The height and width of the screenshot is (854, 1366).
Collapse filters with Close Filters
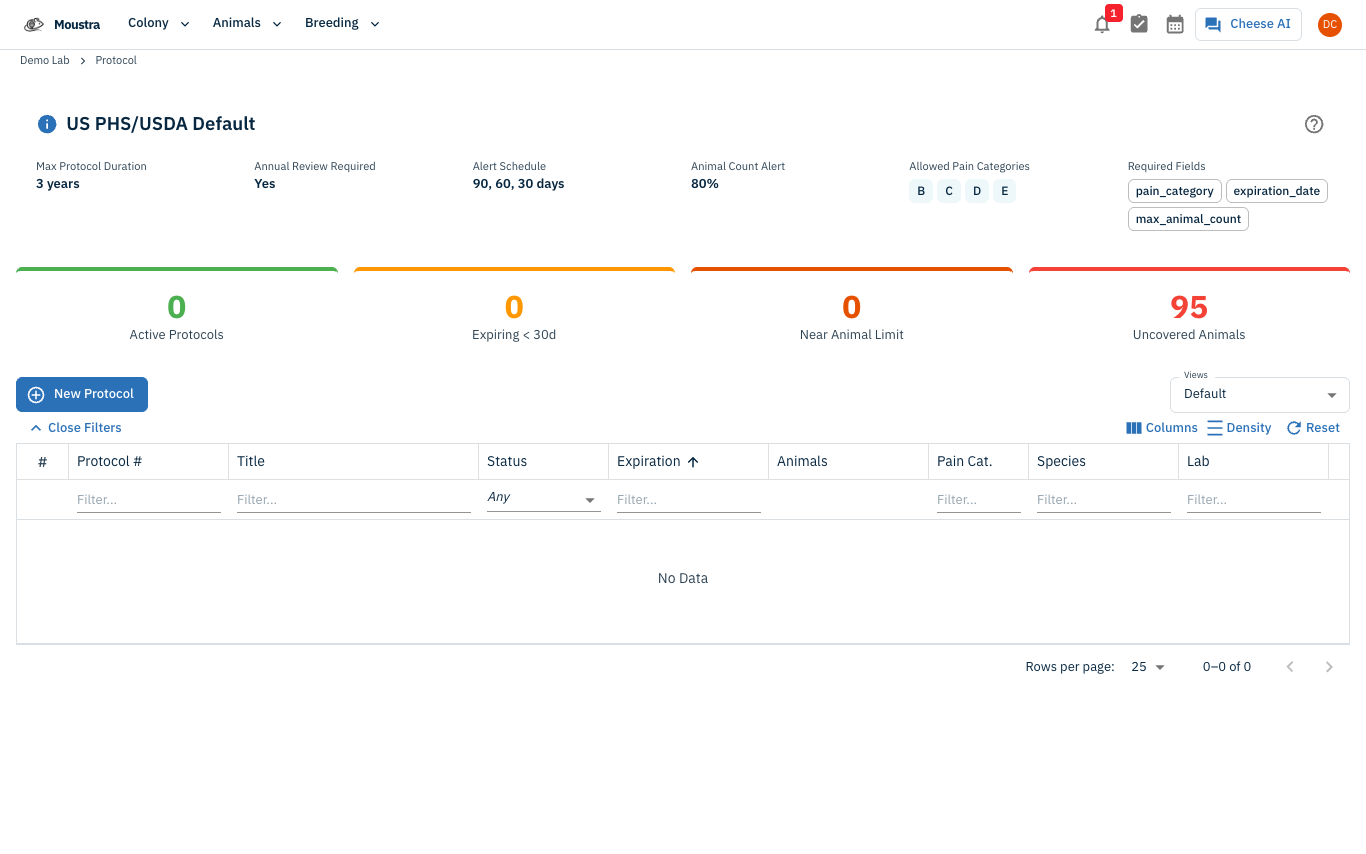coord(76,428)
